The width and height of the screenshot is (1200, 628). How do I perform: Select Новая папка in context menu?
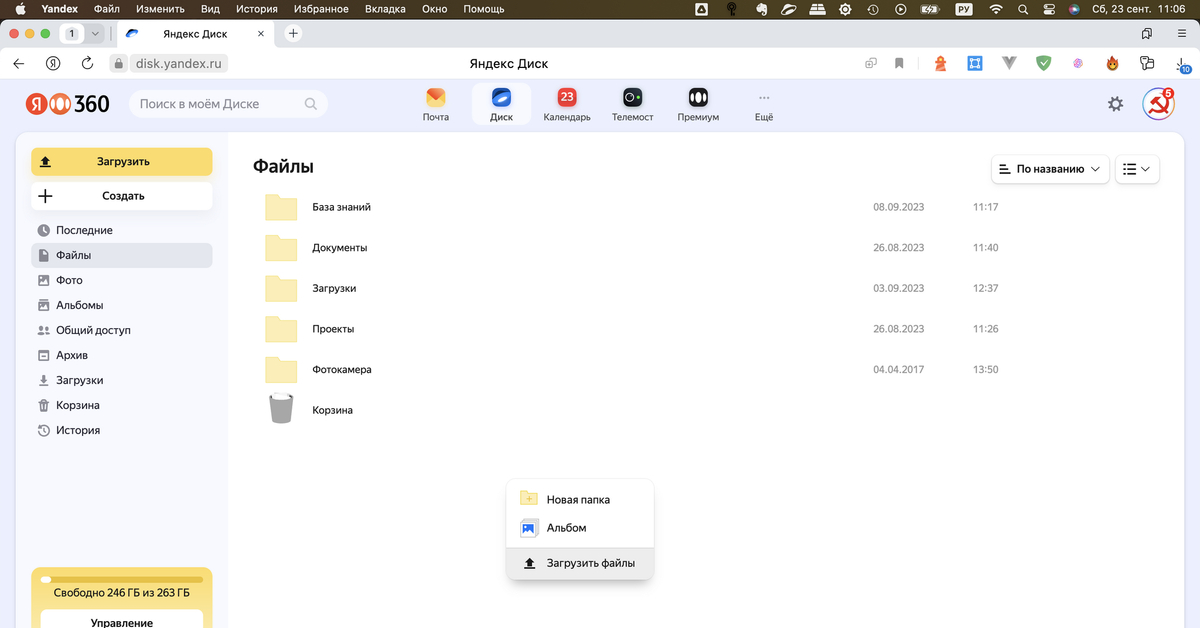[578, 499]
